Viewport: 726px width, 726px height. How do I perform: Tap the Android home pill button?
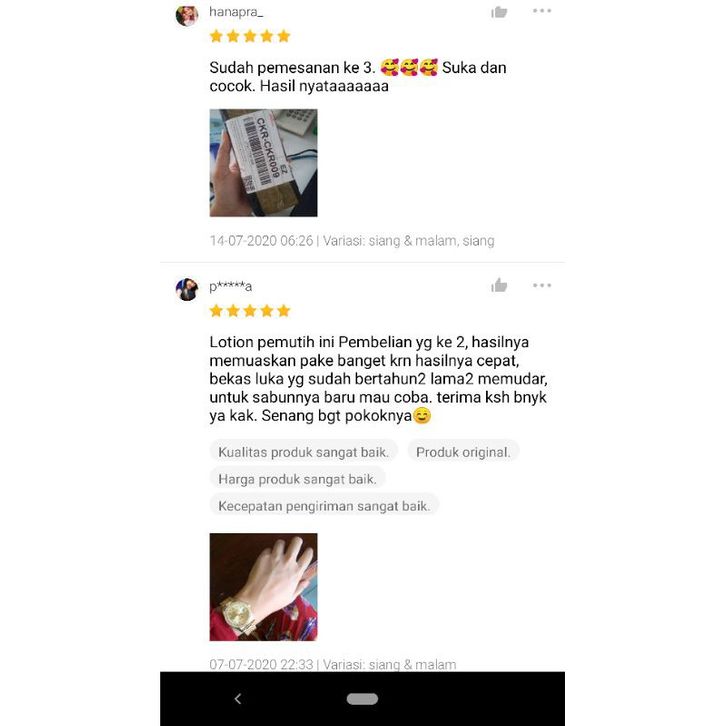362,699
